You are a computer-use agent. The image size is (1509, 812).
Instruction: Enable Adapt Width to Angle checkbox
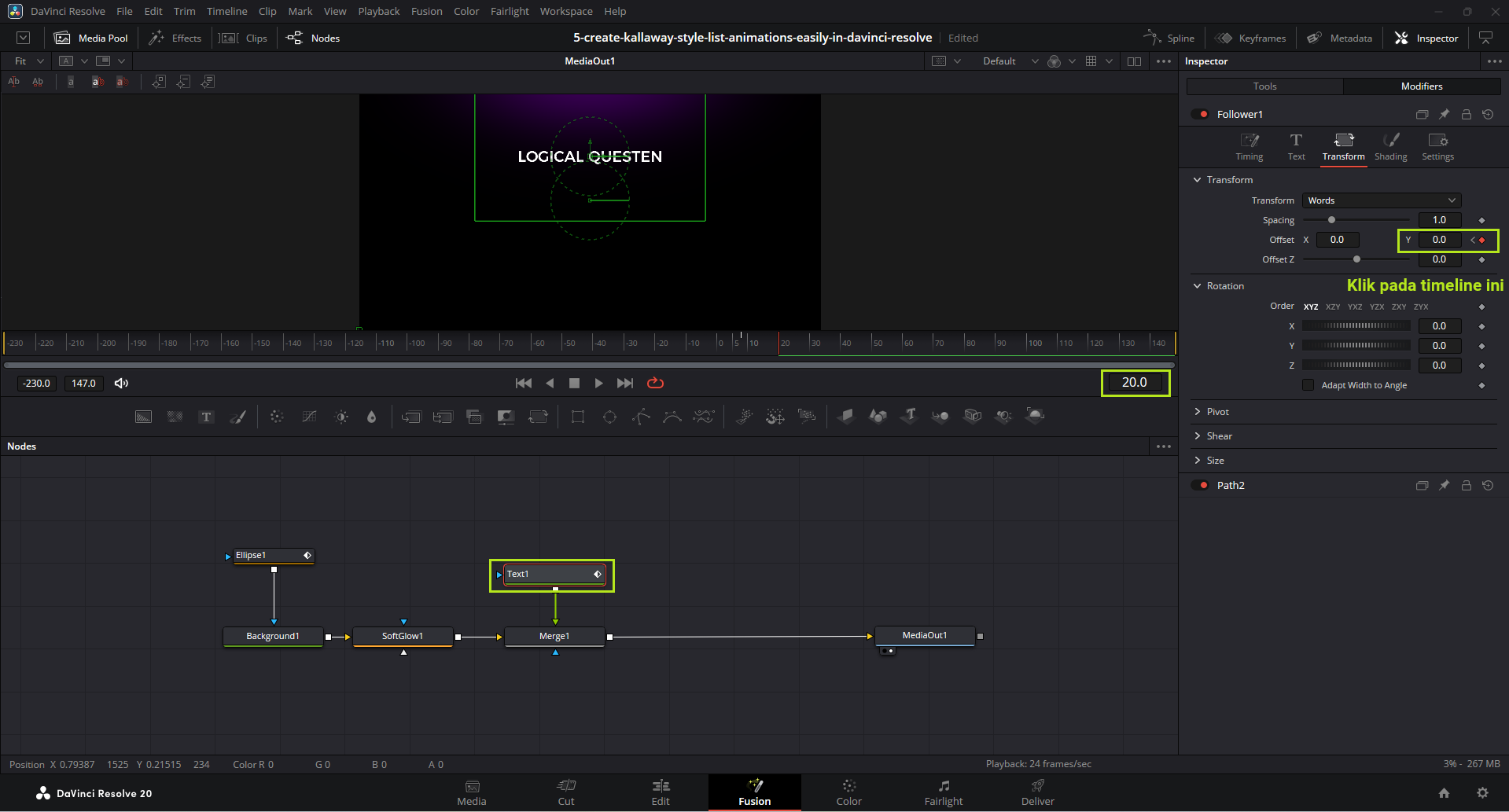coord(1308,385)
